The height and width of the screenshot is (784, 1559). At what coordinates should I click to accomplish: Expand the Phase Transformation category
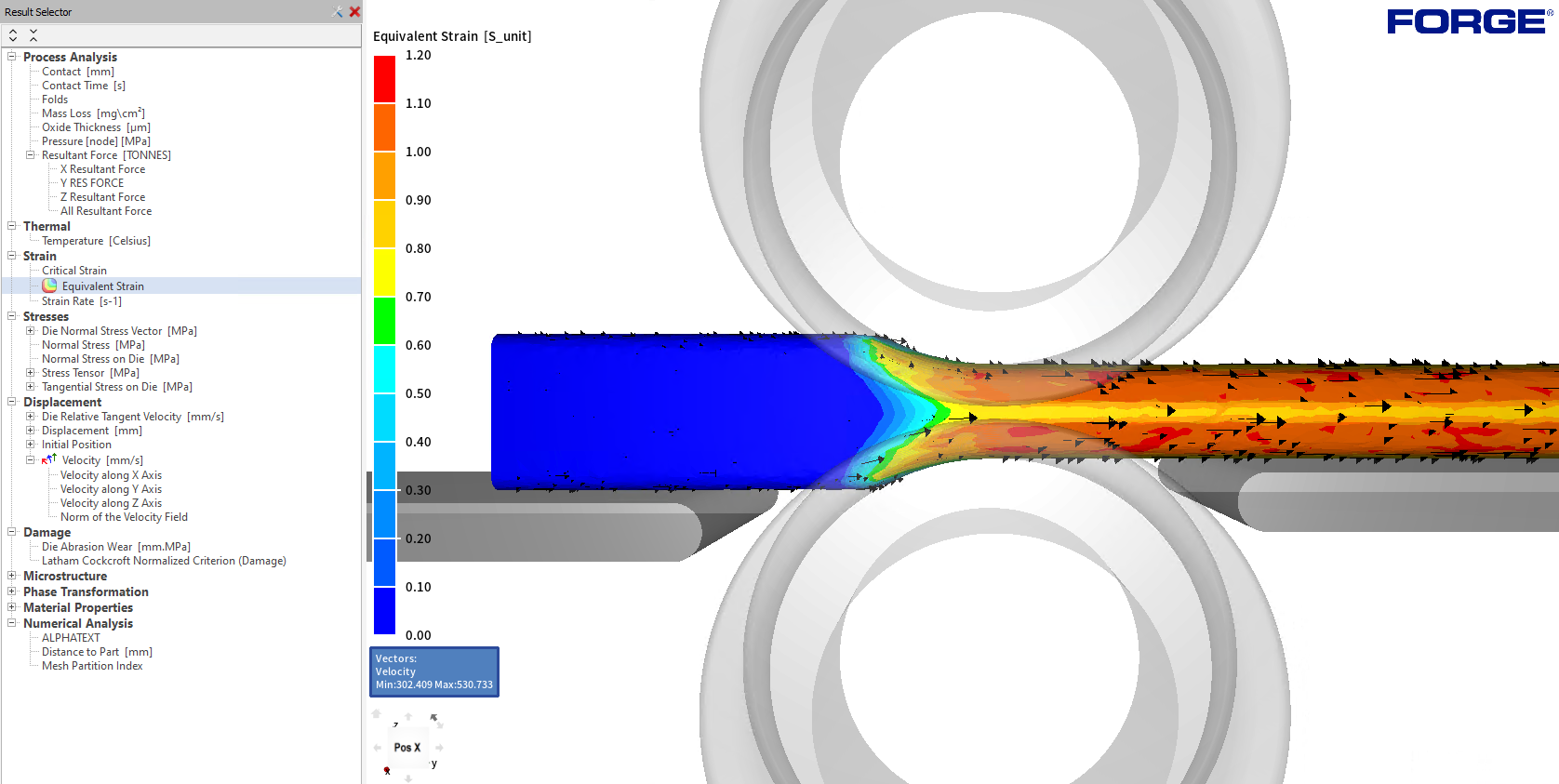coord(12,591)
